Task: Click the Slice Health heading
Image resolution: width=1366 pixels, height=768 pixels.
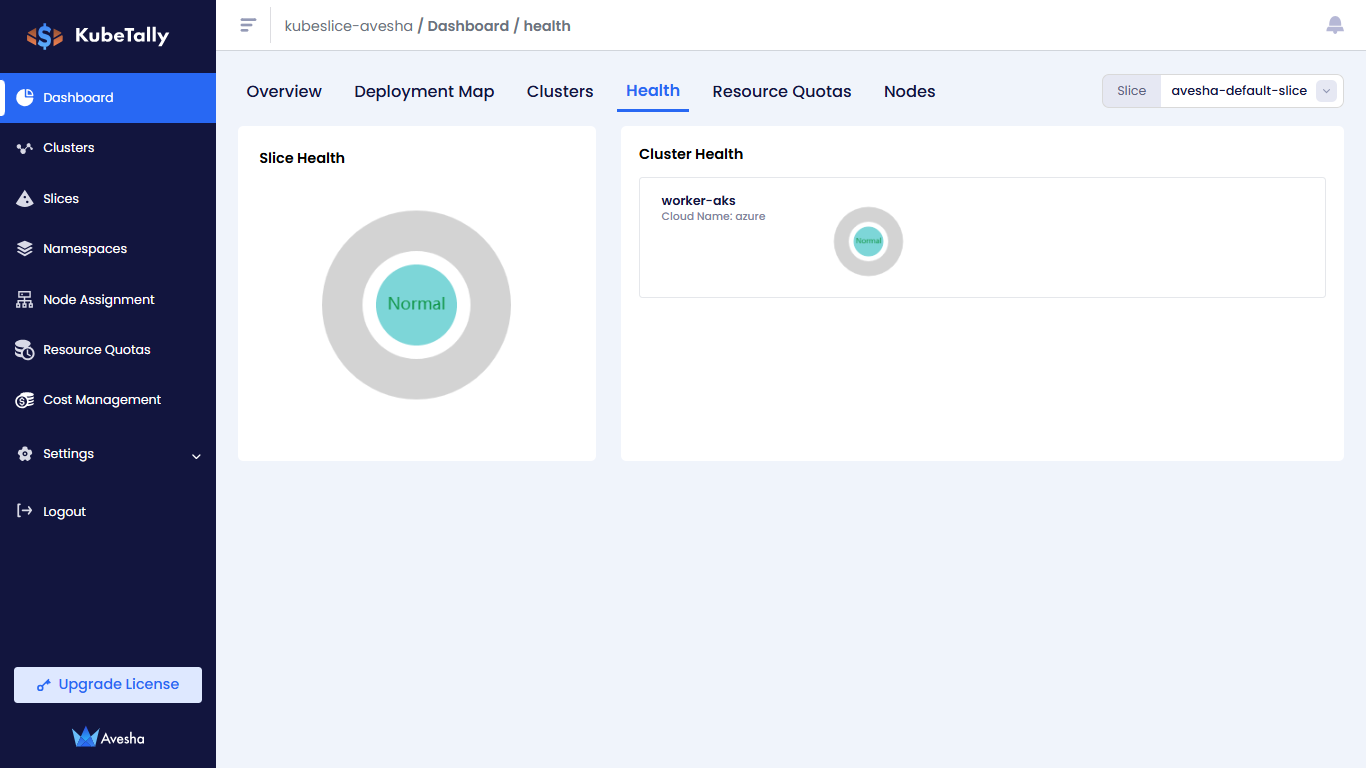Action: click(302, 158)
